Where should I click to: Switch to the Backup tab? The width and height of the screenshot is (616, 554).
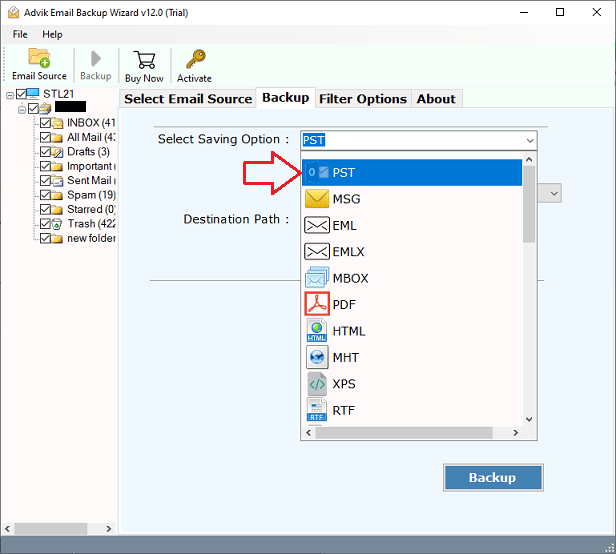point(286,97)
